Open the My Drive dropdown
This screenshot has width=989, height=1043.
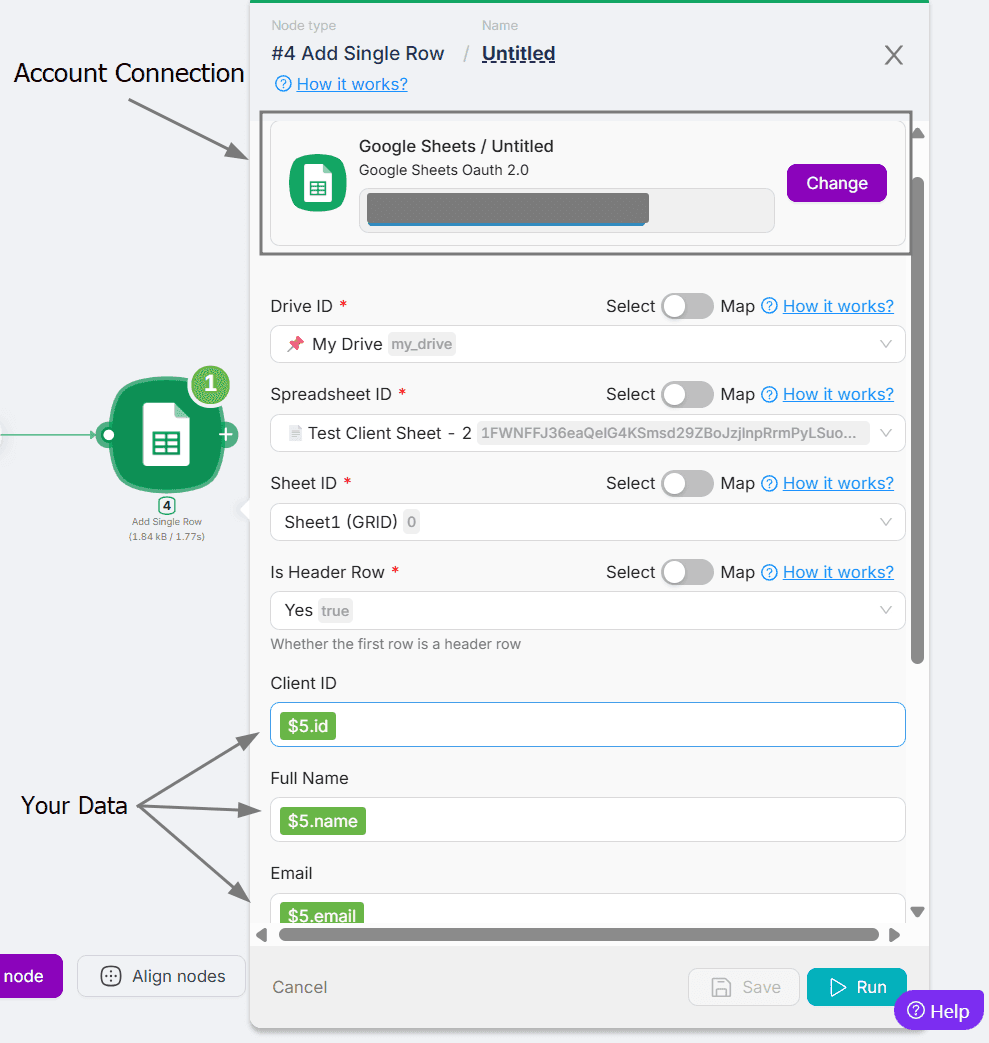[587, 344]
